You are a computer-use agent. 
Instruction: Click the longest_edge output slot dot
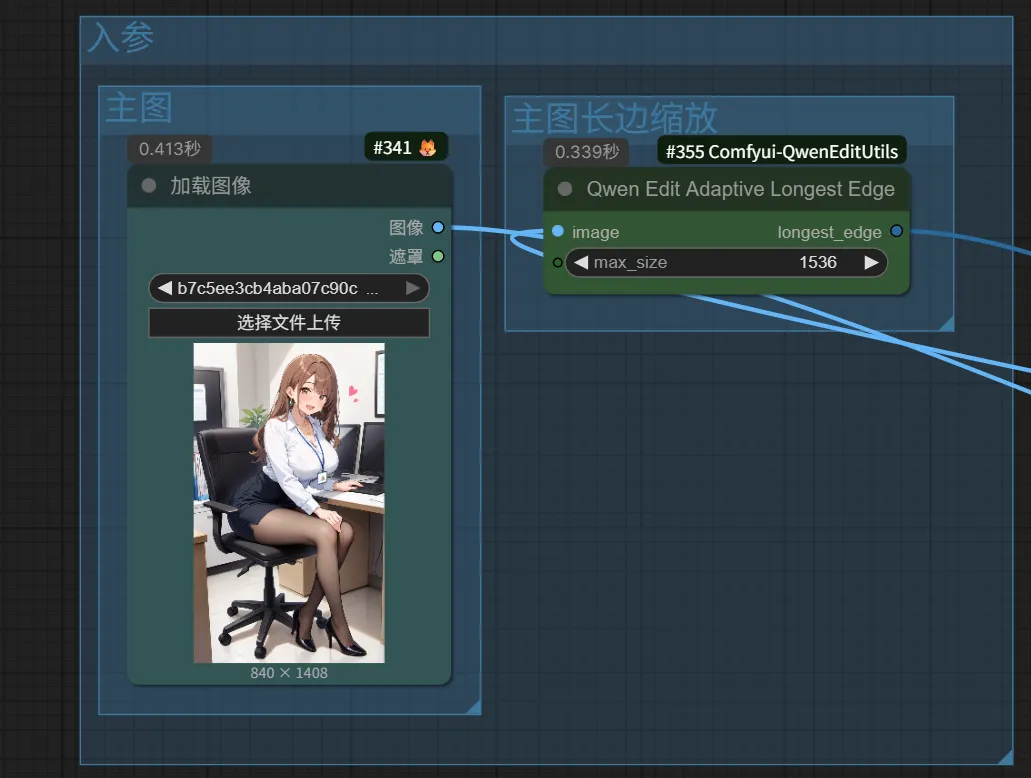(896, 232)
